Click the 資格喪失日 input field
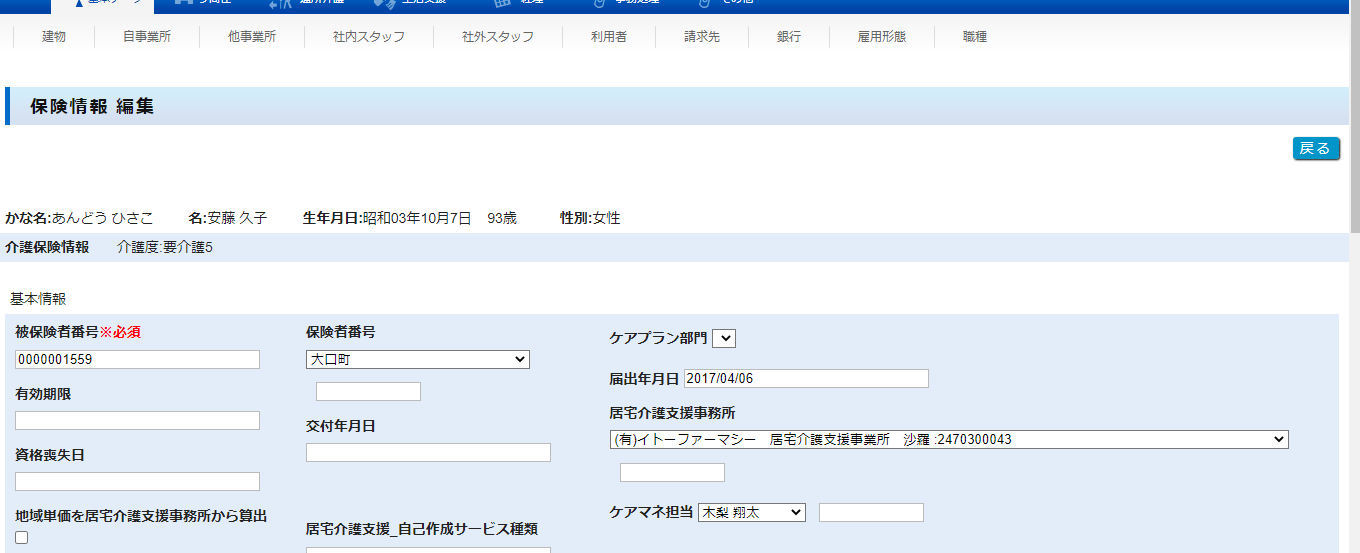The width and height of the screenshot is (1360, 553). tap(137, 482)
